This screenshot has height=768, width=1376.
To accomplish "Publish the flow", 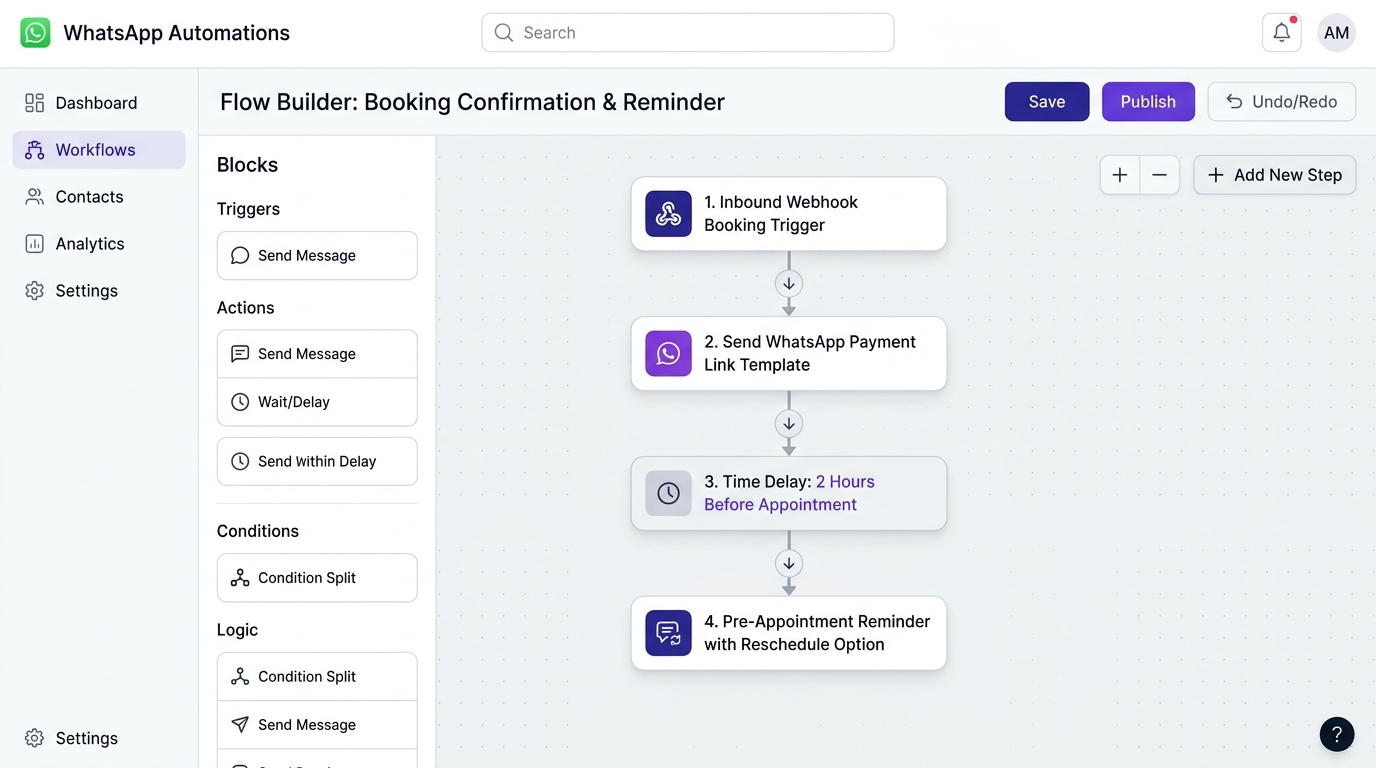I will (x=1148, y=102).
